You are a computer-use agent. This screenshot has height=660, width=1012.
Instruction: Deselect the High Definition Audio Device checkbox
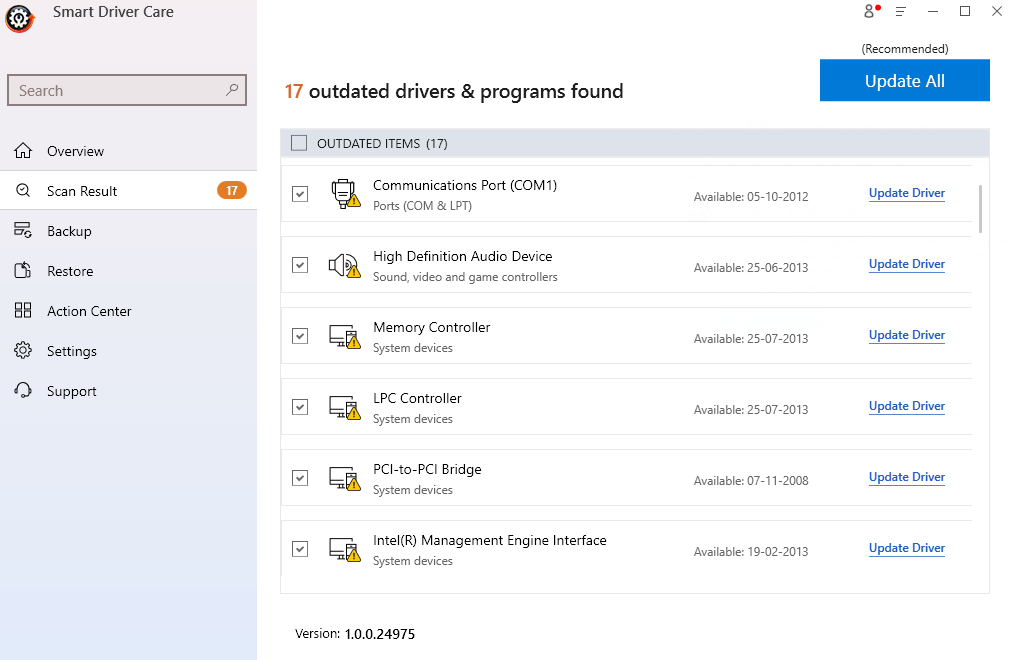point(300,265)
